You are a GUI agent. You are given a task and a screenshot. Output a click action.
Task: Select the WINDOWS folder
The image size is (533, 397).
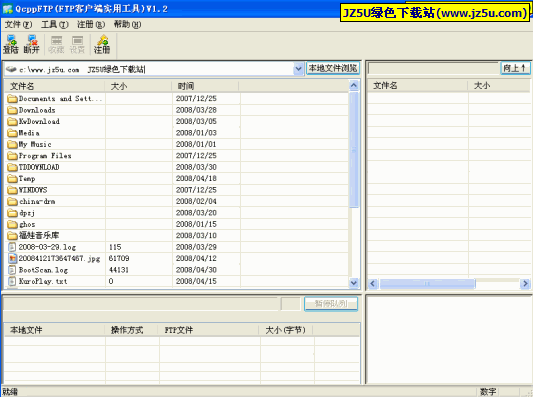(28, 190)
